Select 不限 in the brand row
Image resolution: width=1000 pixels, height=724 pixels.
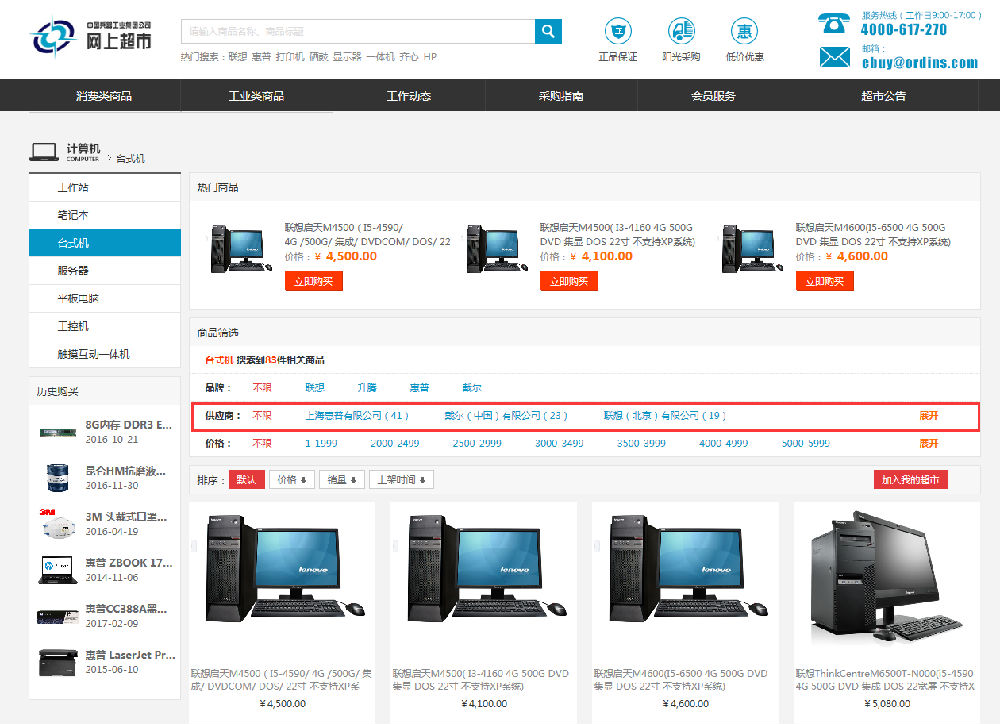pyautogui.click(x=262, y=387)
